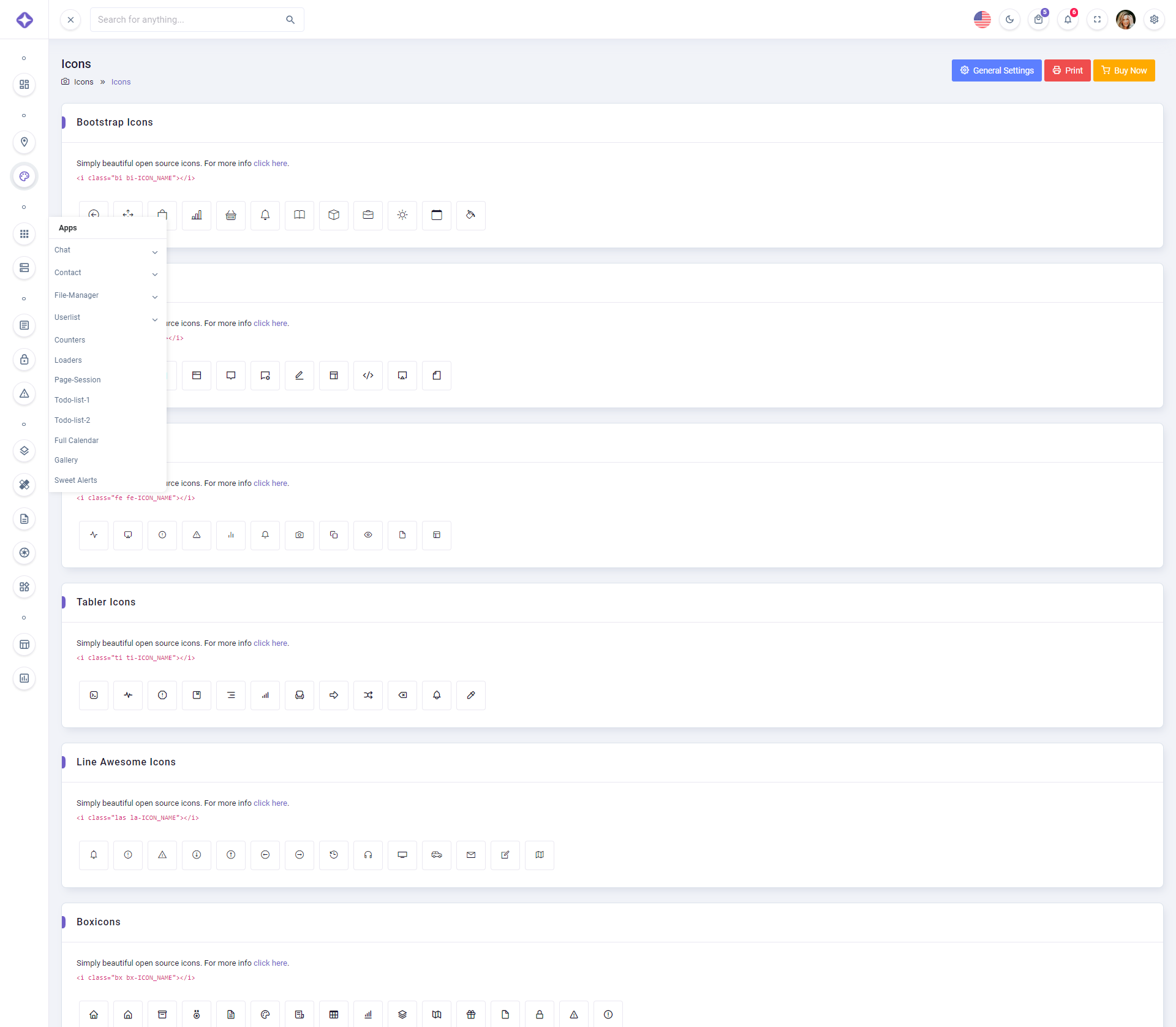
Task: Click the Tabler shuffle arrows icon tile
Action: click(368, 695)
